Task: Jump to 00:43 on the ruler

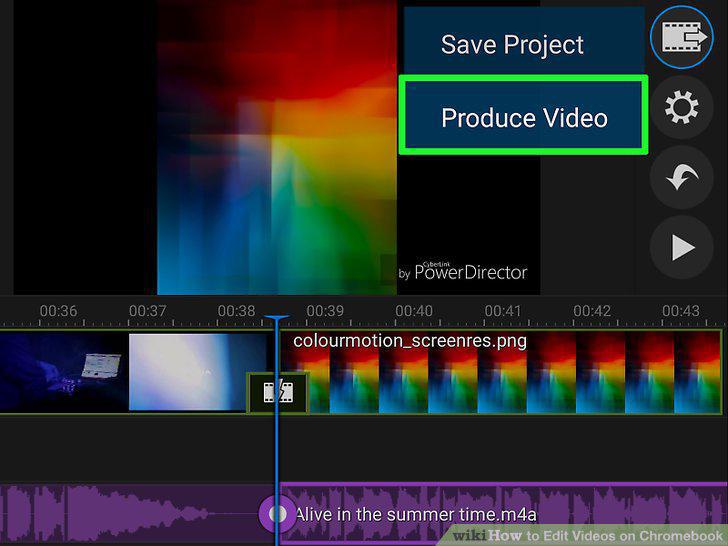Action: click(681, 311)
